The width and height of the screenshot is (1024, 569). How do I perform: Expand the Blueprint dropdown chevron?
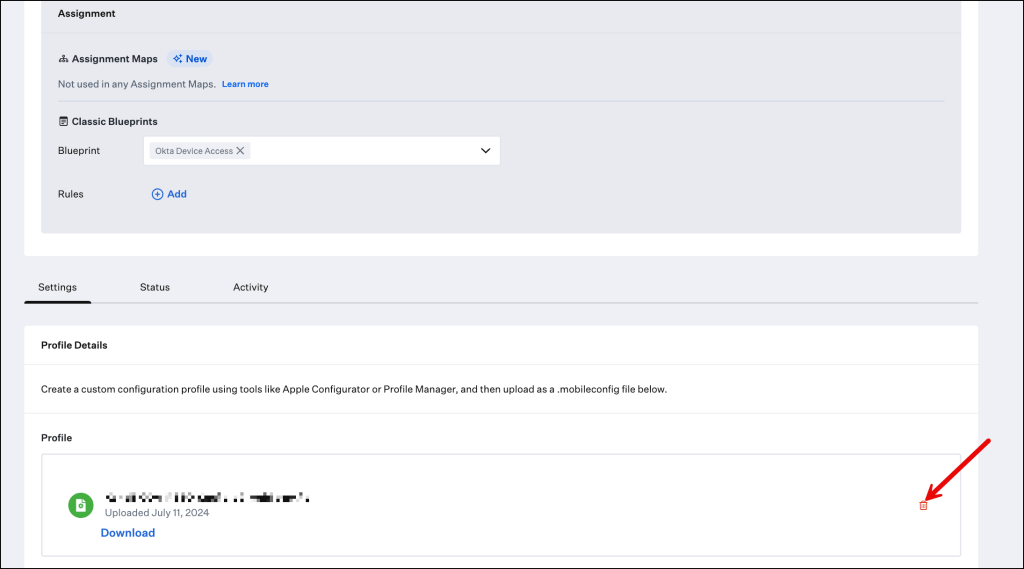(x=485, y=151)
